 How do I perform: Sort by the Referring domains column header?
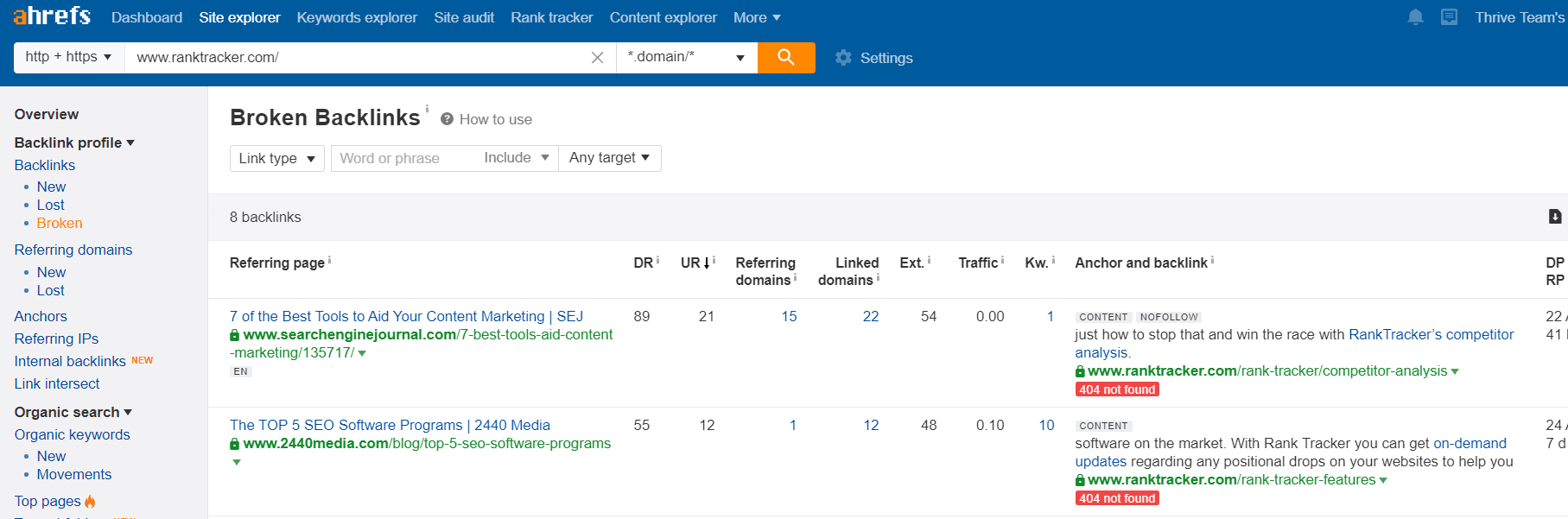point(765,271)
